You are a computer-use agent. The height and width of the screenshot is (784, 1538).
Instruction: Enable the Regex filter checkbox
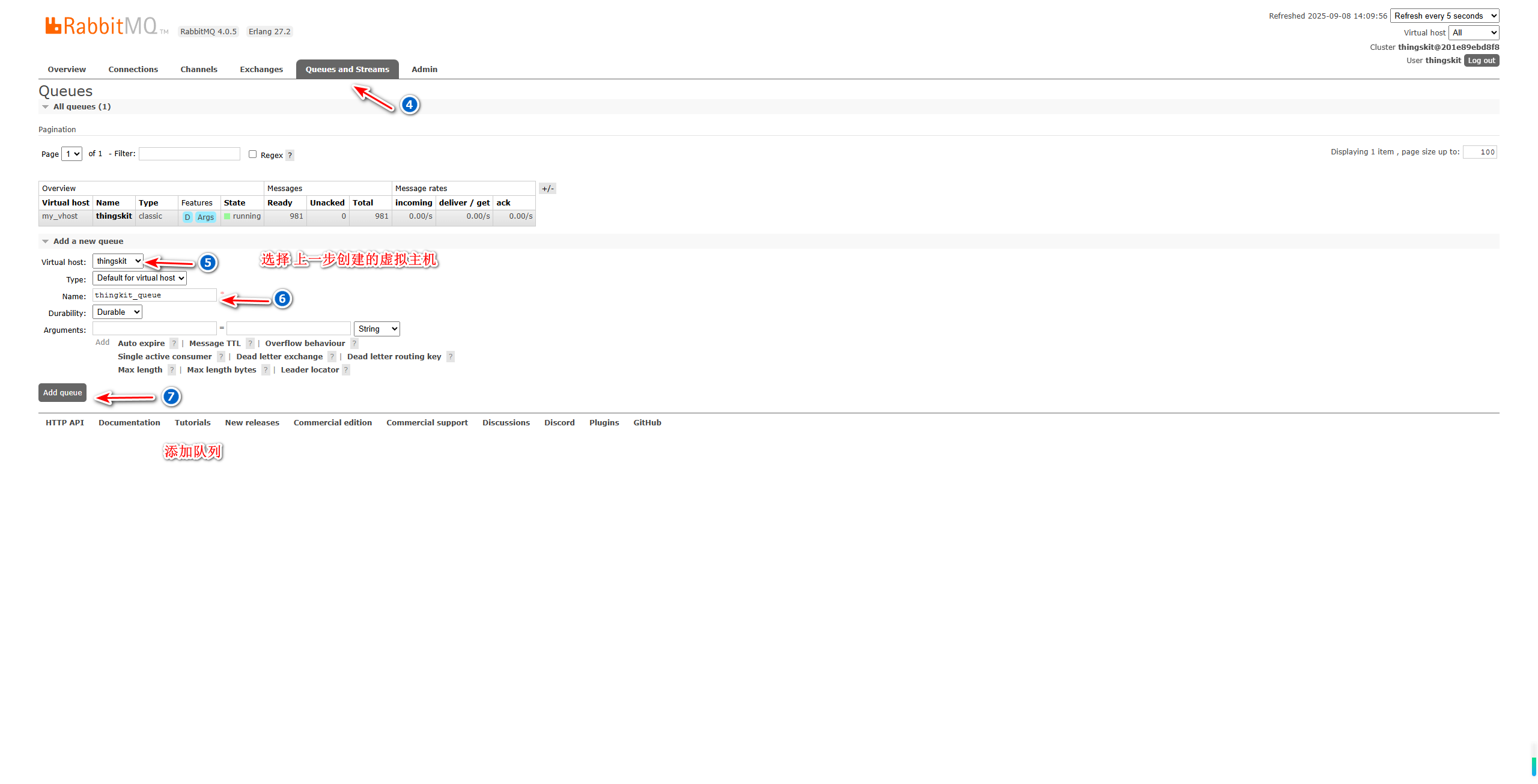(x=253, y=154)
